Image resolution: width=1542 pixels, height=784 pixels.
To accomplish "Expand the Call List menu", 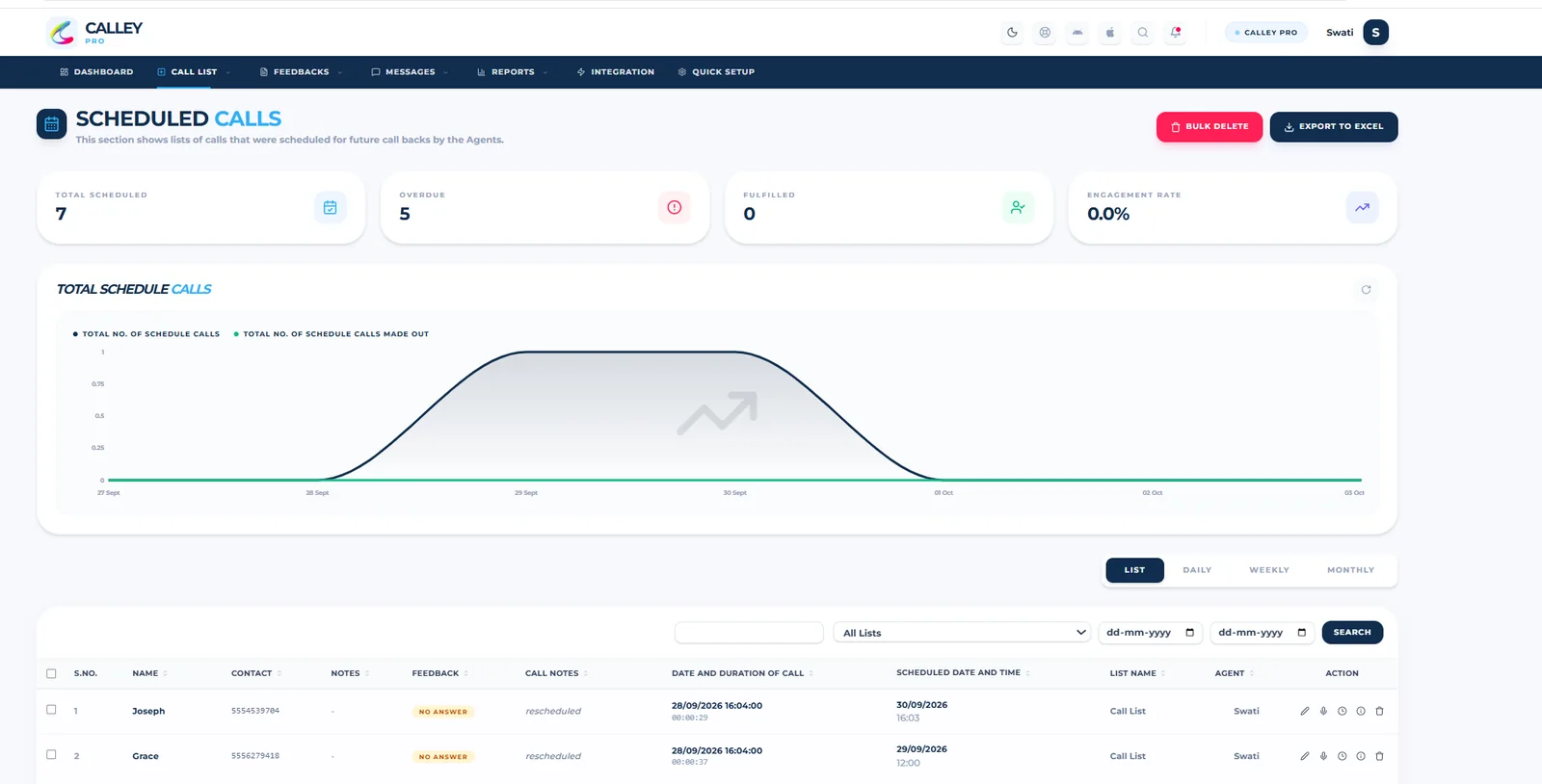I will pyautogui.click(x=194, y=72).
